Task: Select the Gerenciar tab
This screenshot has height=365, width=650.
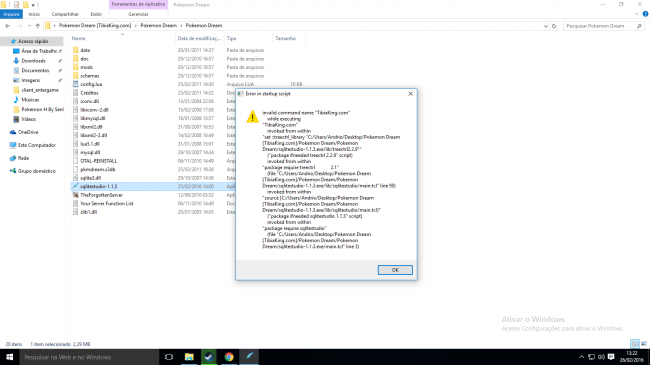Action: click(x=138, y=14)
